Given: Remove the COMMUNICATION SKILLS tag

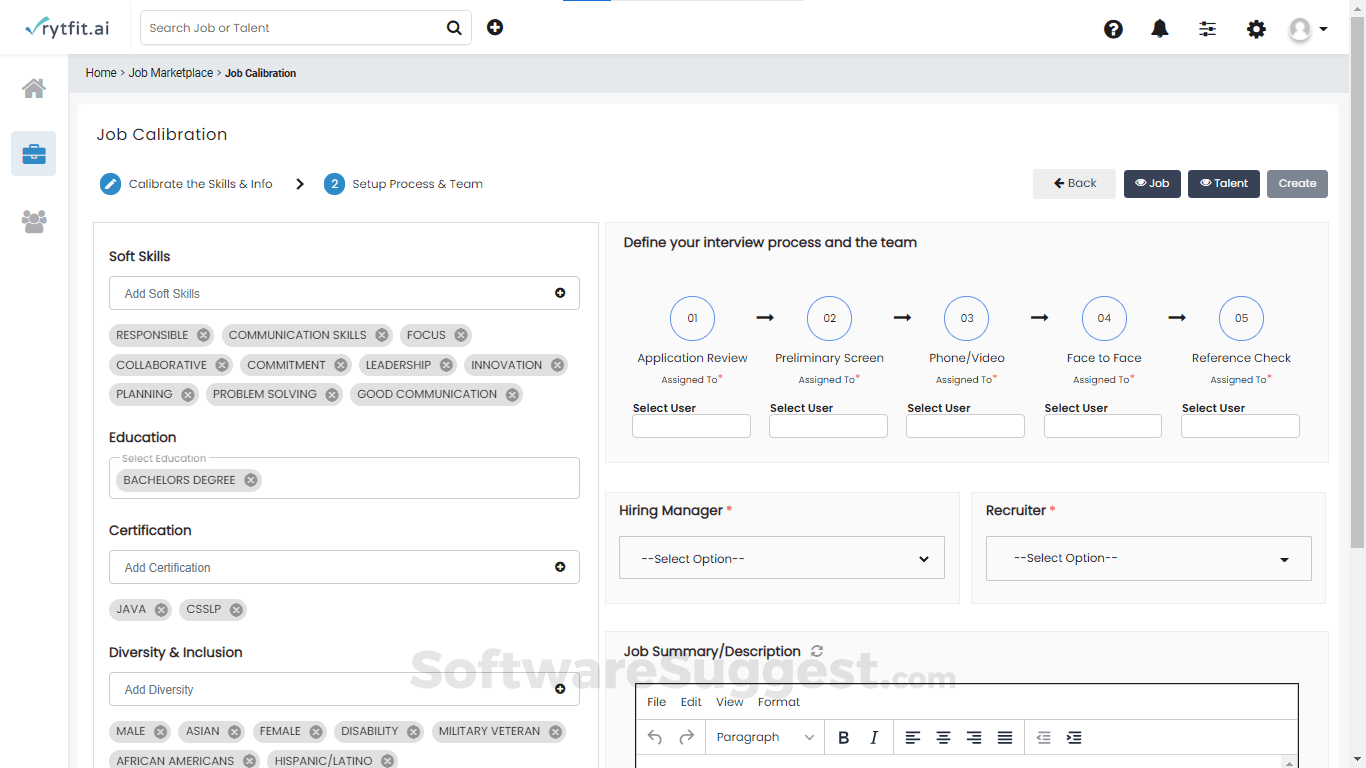Looking at the screenshot, I should point(382,335).
